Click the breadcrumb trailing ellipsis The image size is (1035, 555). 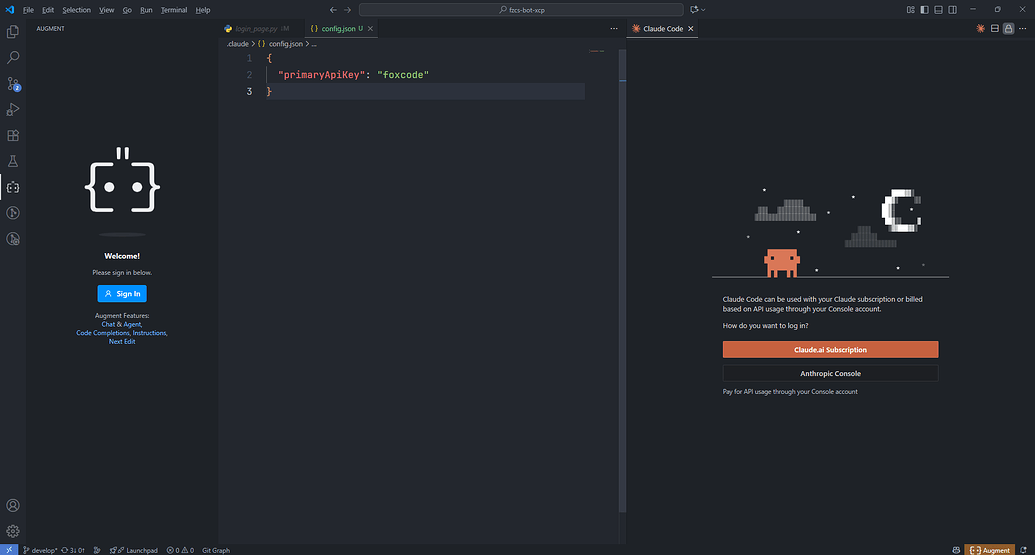(314, 44)
